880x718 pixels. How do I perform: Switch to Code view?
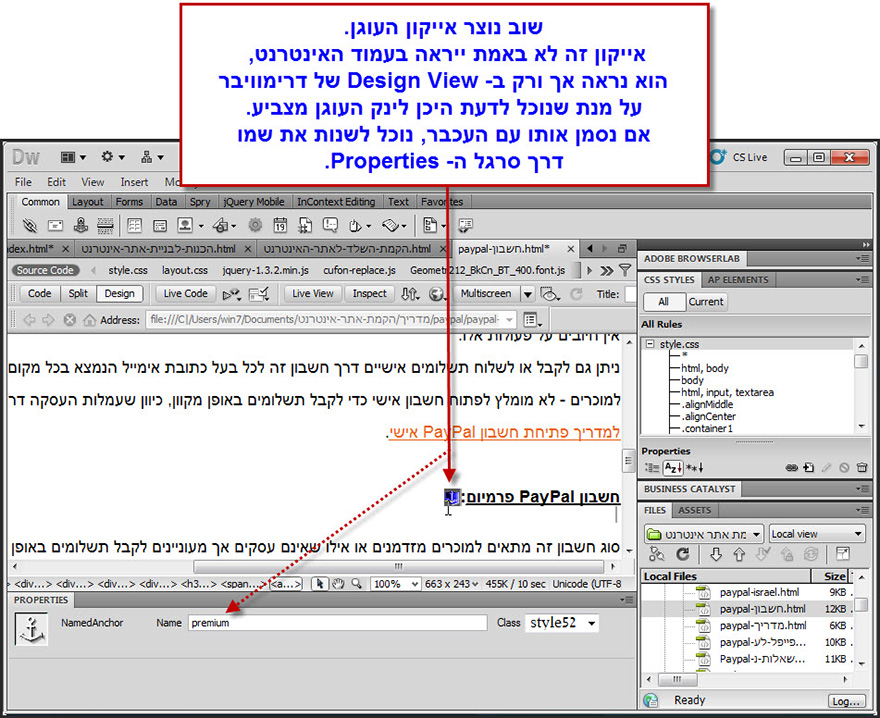pyautogui.click(x=39, y=294)
